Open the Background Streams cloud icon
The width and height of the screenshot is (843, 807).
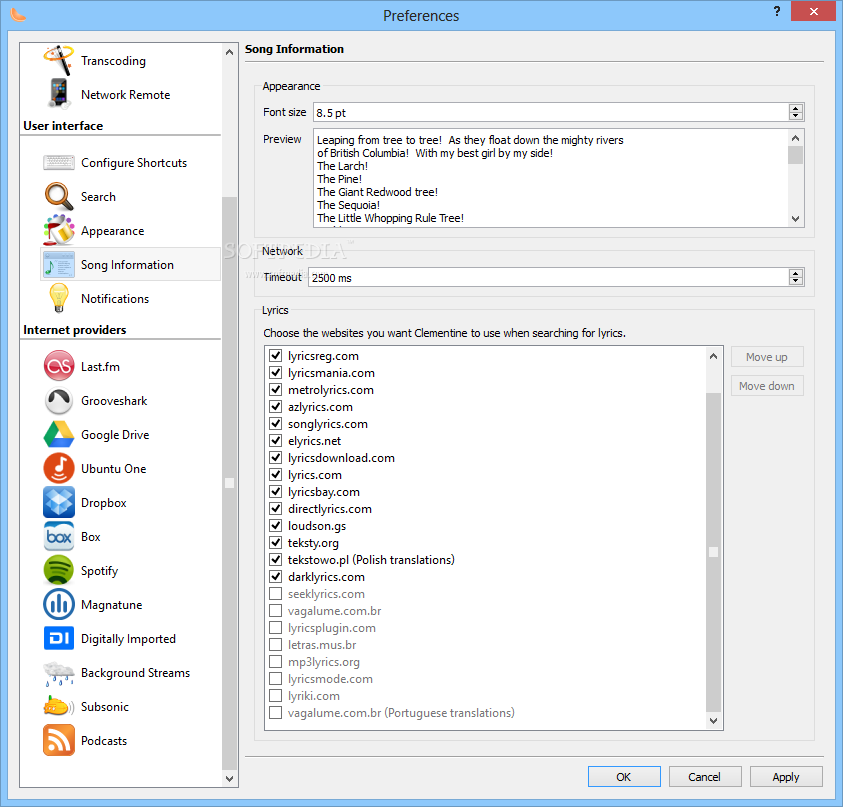[59, 673]
